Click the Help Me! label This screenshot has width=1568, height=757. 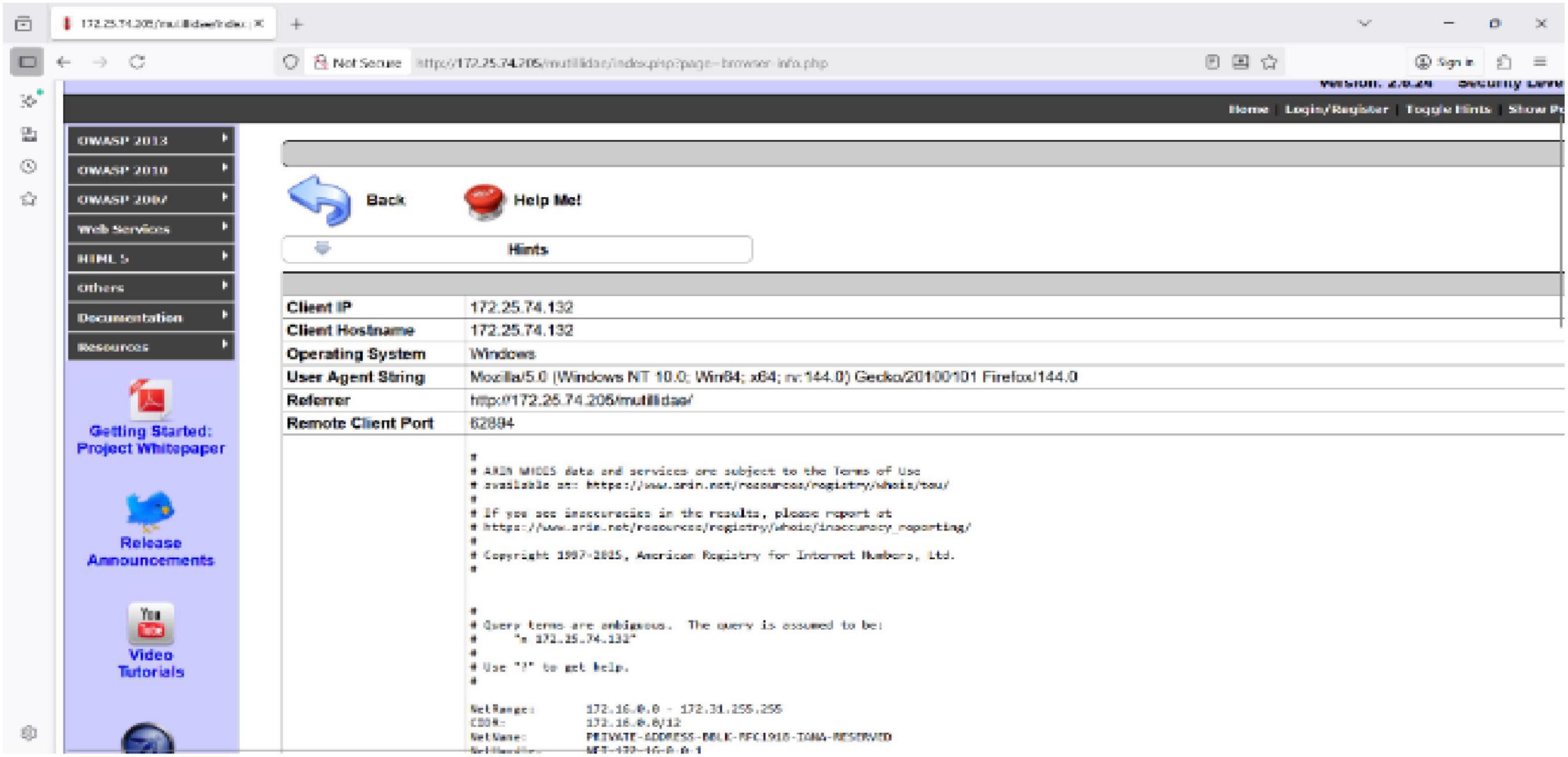click(547, 200)
